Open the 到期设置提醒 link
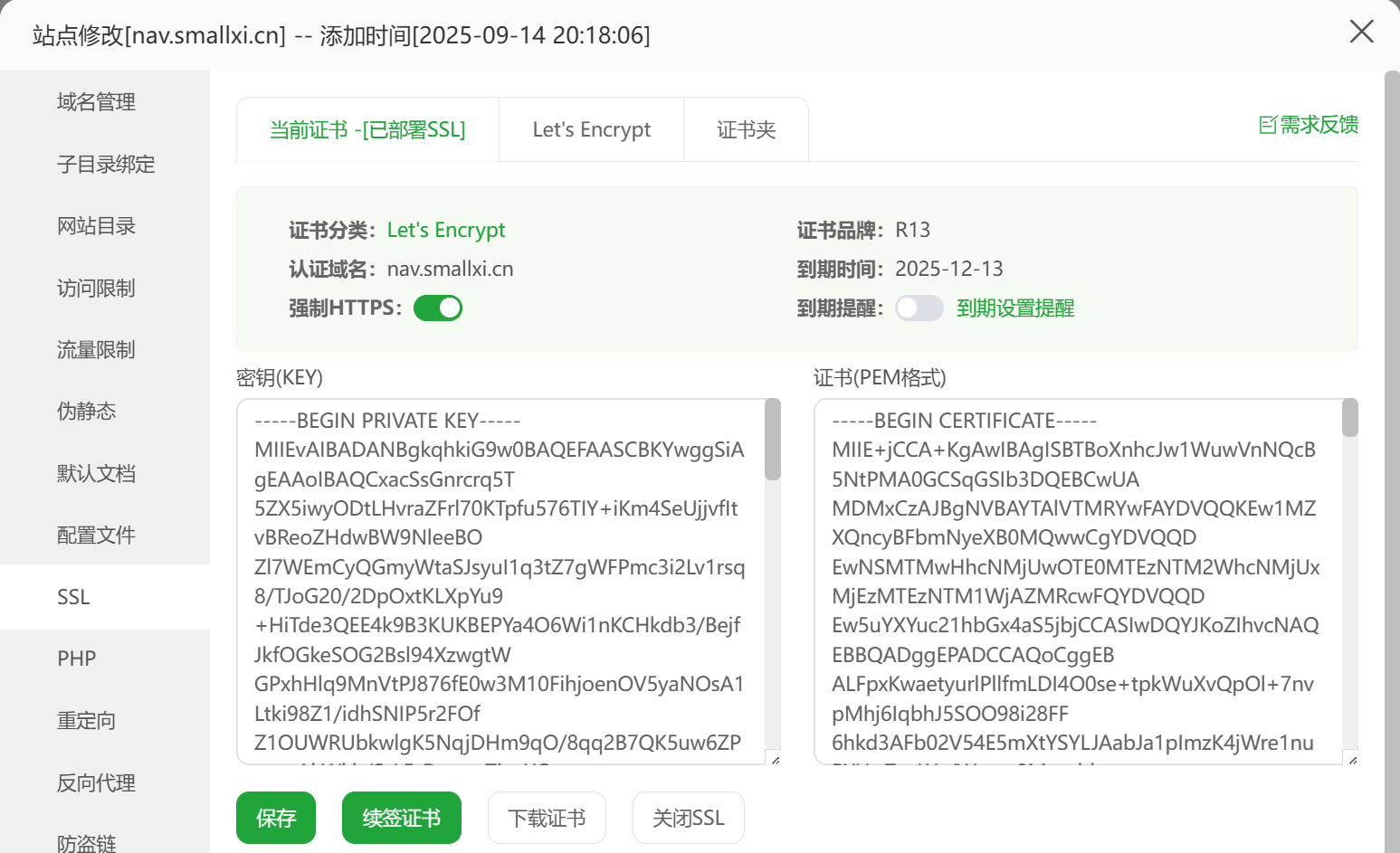1400x853 pixels. (x=1014, y=308)
